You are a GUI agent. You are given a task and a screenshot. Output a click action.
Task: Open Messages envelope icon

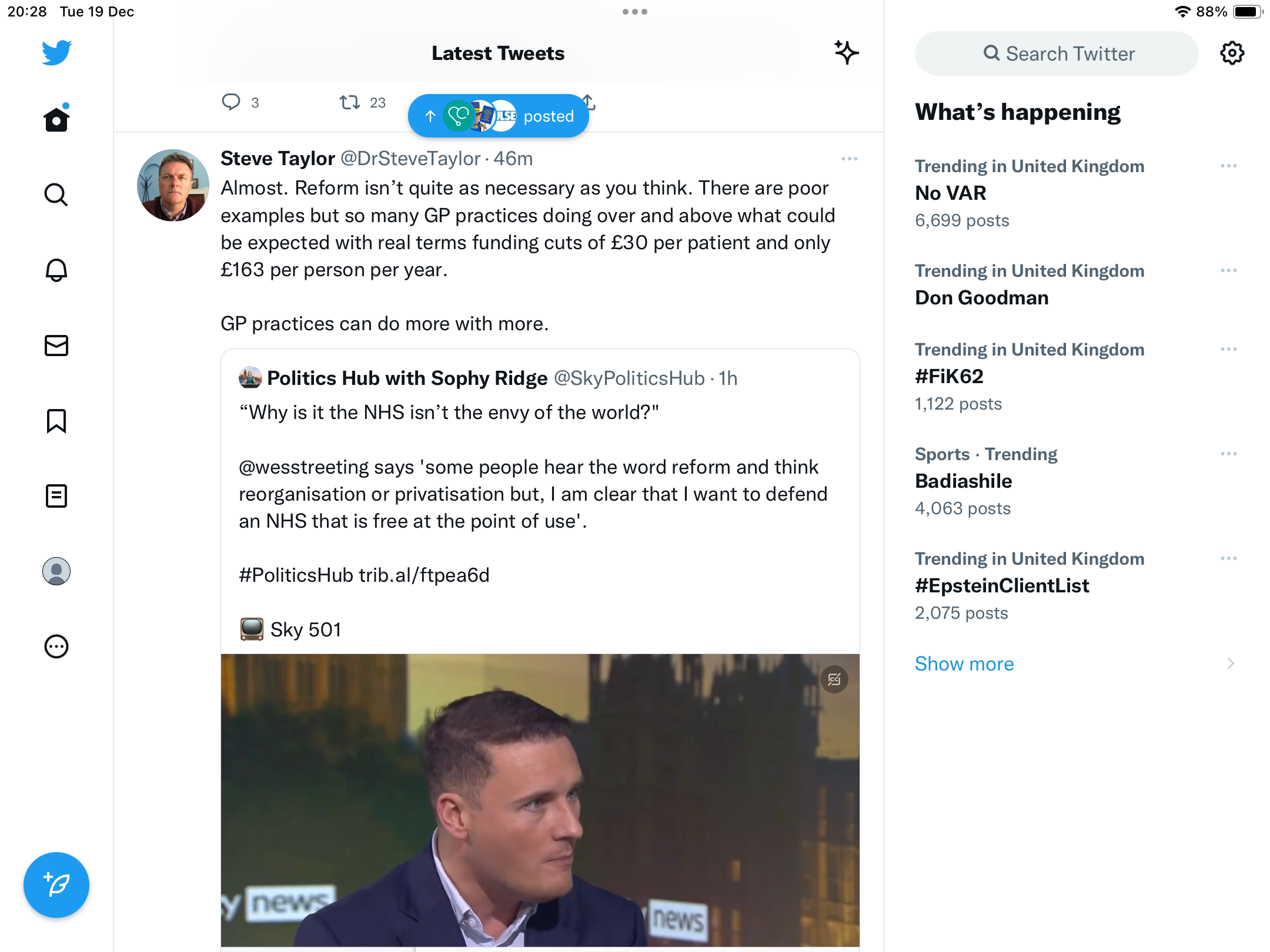[x=56, y=346]
